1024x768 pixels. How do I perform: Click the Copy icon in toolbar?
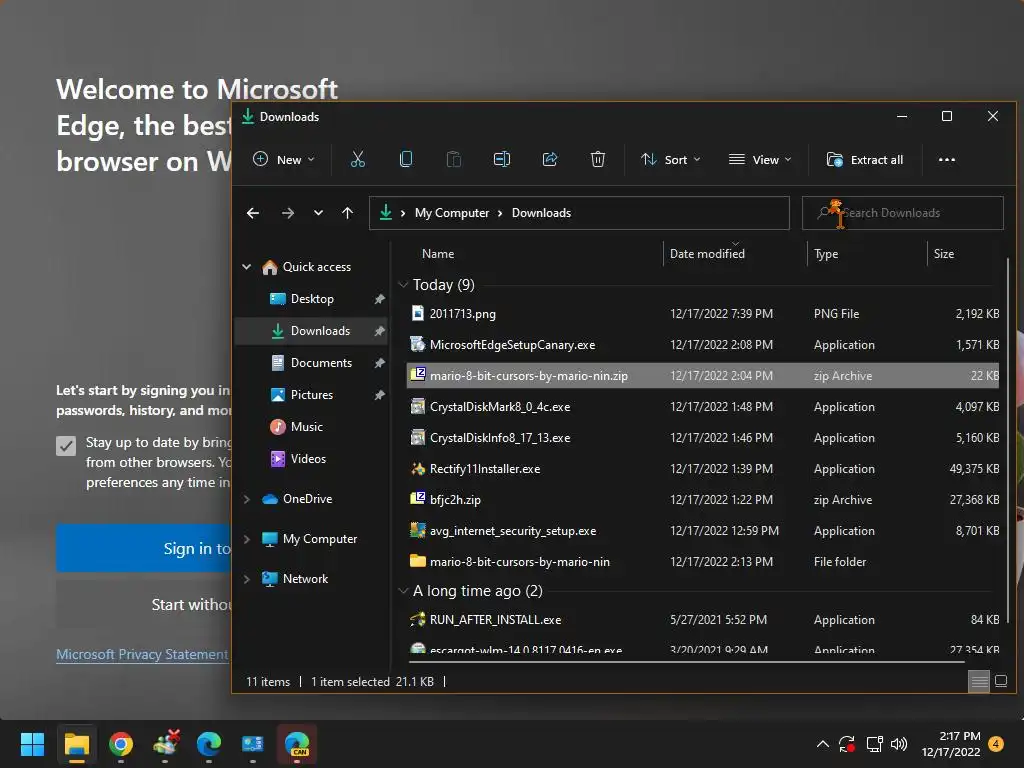point(406,159)
